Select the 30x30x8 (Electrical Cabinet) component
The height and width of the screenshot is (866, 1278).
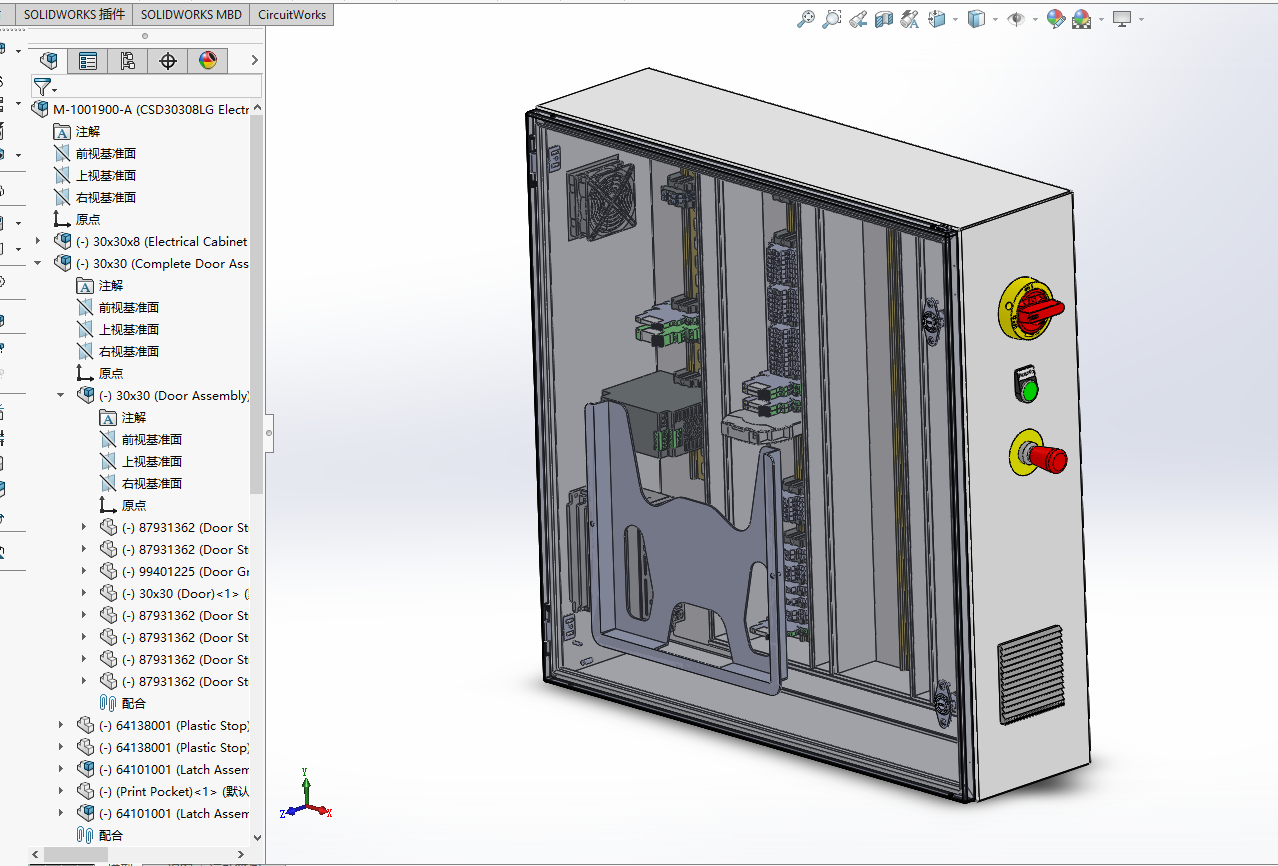[161, 241]
